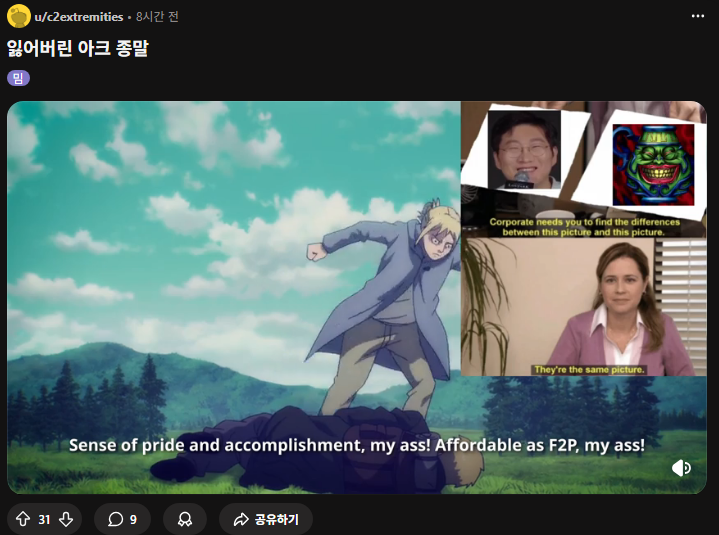Select the vote count 31
719x535 pixels.
(x=44, y=519)
